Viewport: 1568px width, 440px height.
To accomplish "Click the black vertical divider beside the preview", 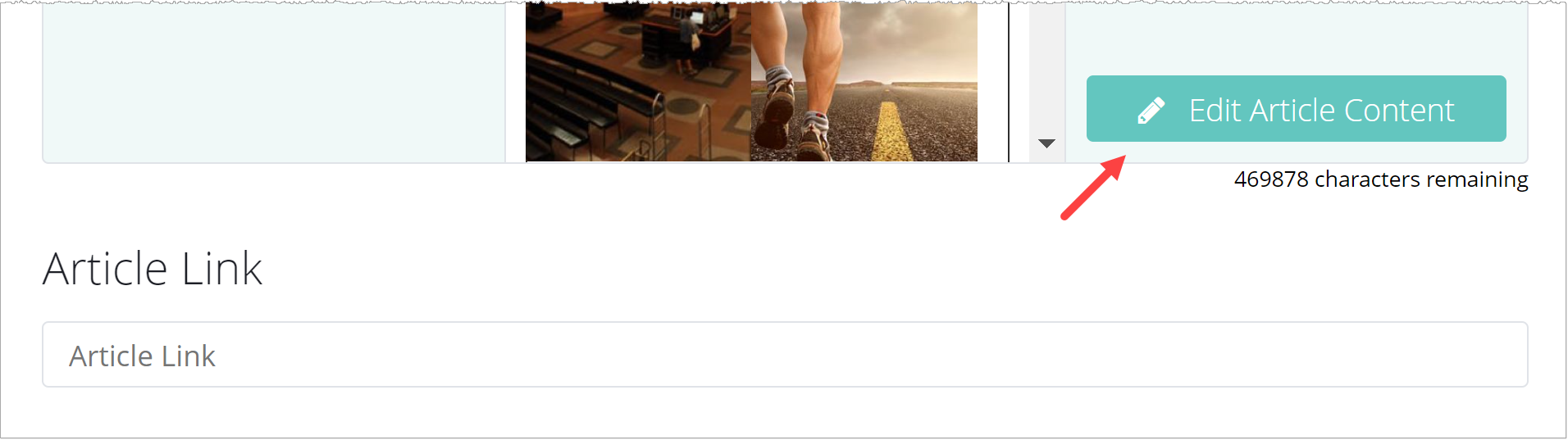I will (x=1009, y=81).
